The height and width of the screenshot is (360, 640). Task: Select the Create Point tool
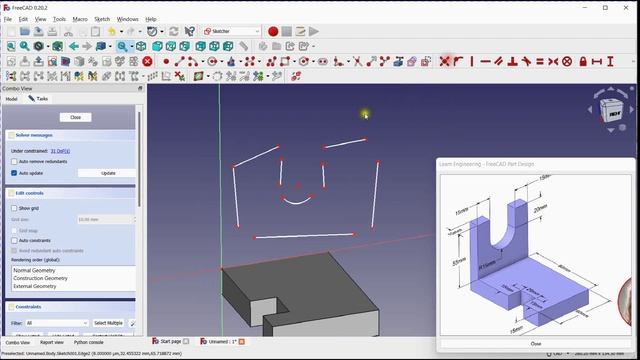tap(166, 62)
